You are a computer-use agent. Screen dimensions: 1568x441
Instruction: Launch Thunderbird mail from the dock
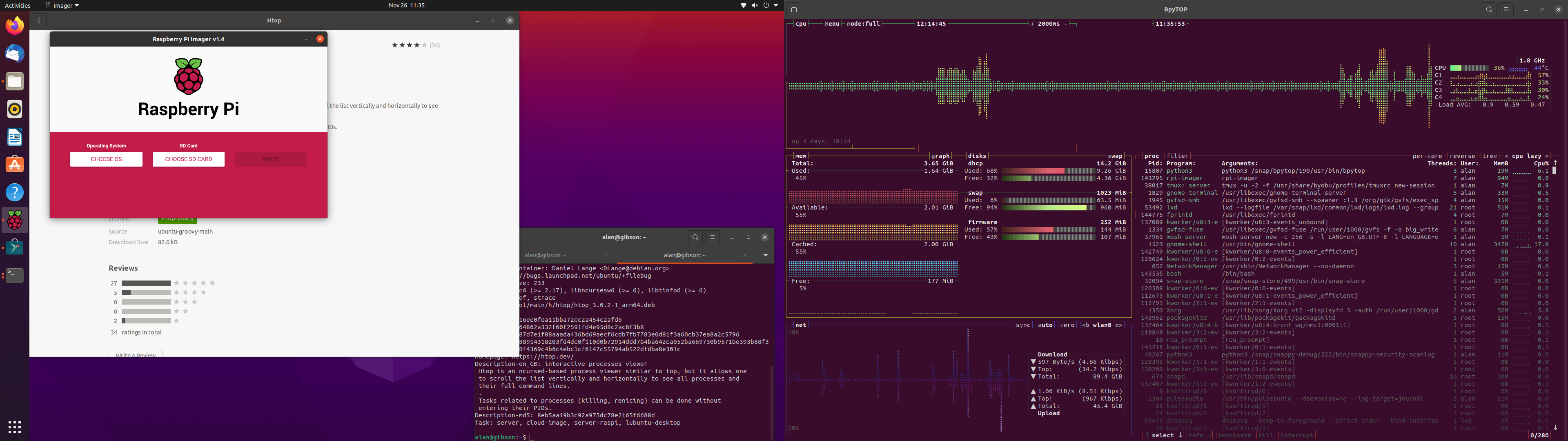click(15, 53)
